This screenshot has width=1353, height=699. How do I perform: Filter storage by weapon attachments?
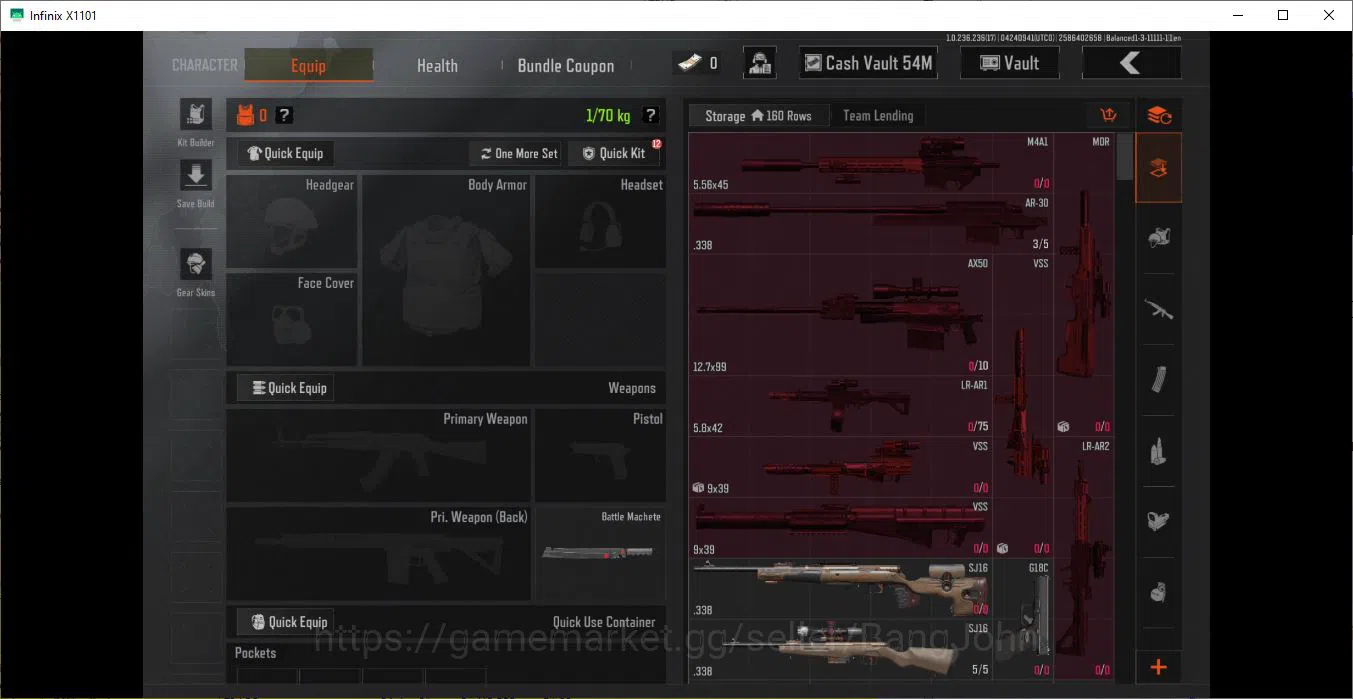1159,521
